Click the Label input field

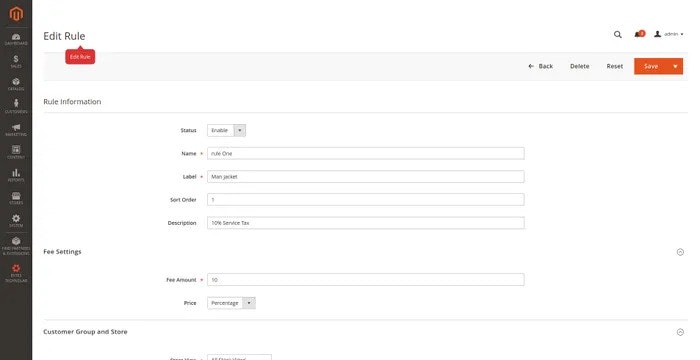(x=366, y=176)
